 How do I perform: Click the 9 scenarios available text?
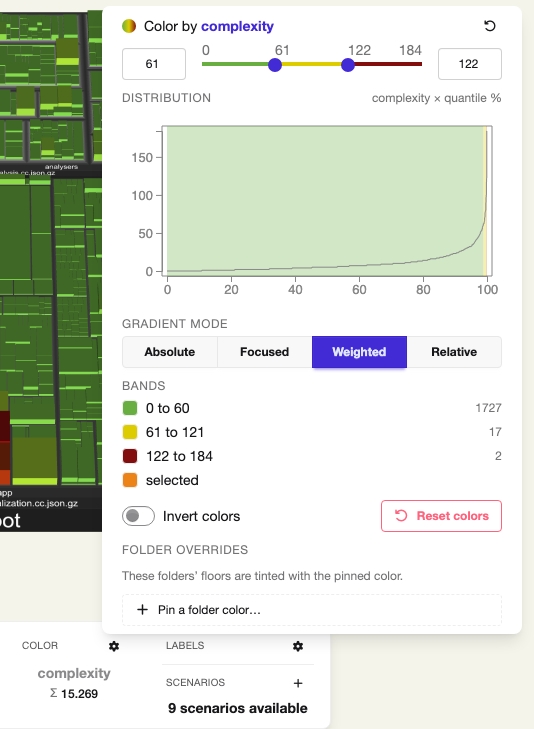pyautogui.click(x=238, y=708)
